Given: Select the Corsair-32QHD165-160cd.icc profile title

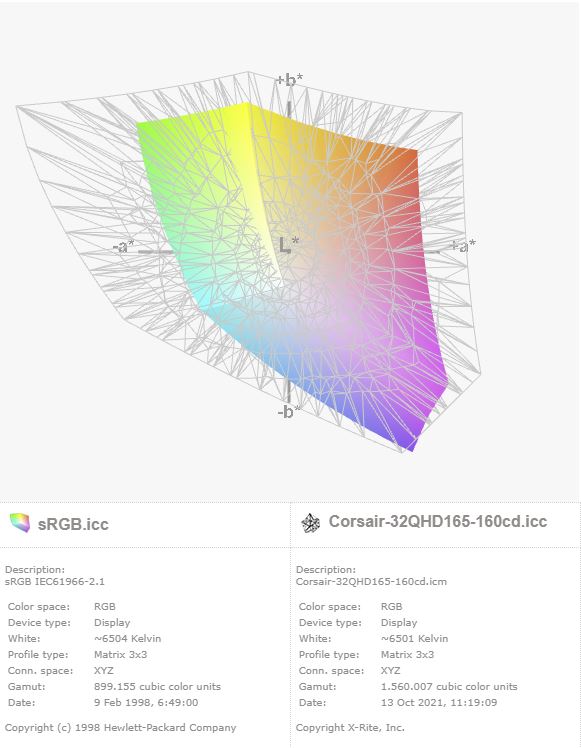Looking at the screenshot, I should tap(438, 521).
